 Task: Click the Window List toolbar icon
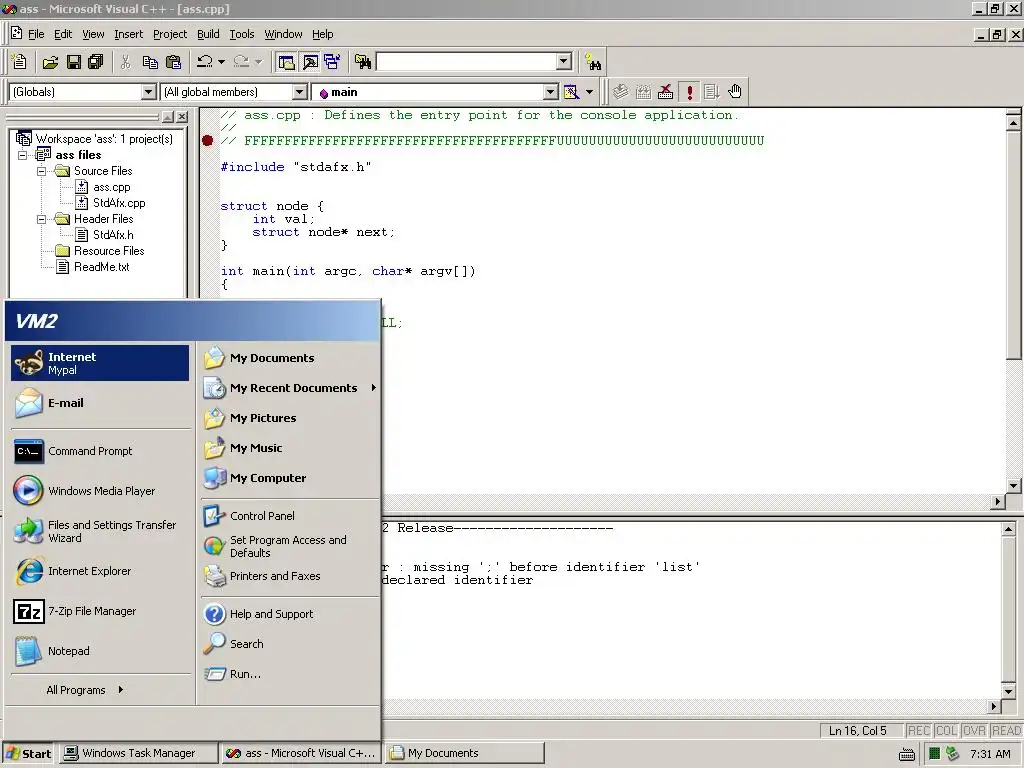tap(332, 62)
